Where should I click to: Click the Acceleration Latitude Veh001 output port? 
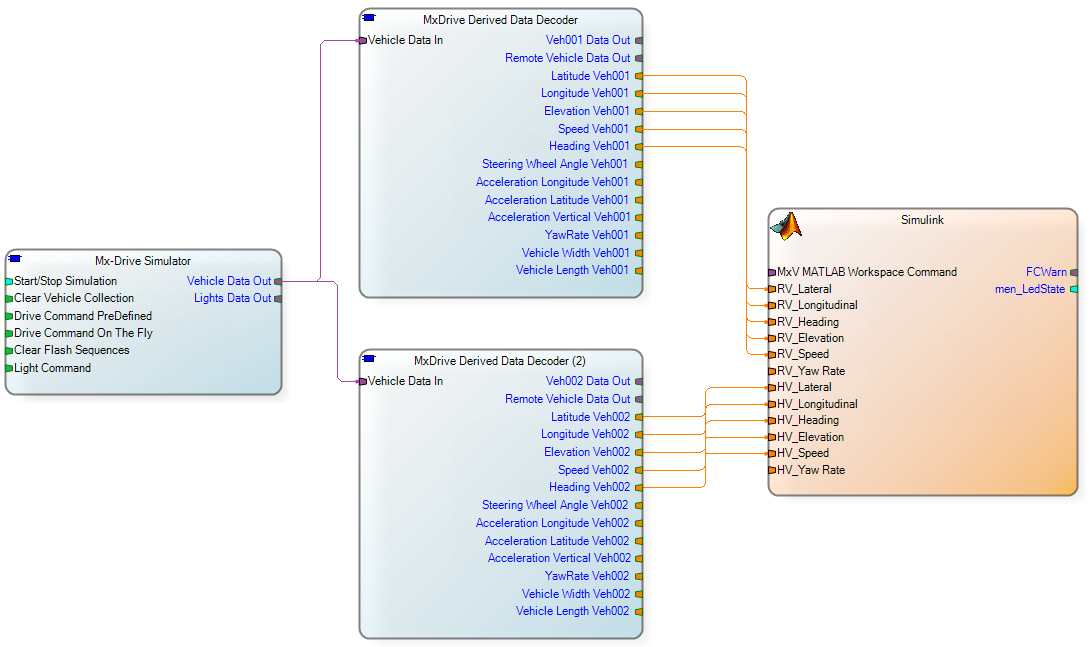click(639, 200)
